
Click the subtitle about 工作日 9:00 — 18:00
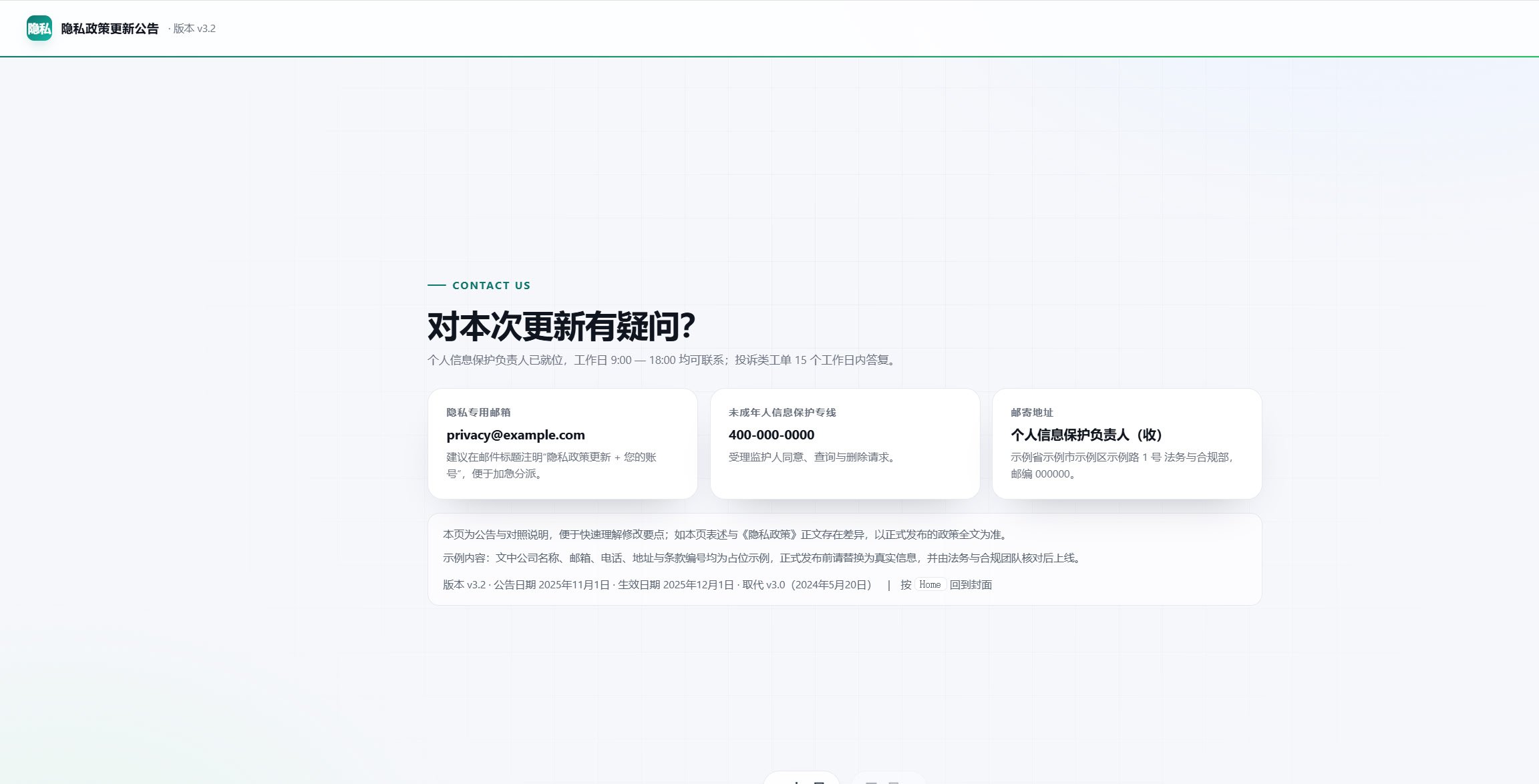pyautogui.click(x=663, y=360)
